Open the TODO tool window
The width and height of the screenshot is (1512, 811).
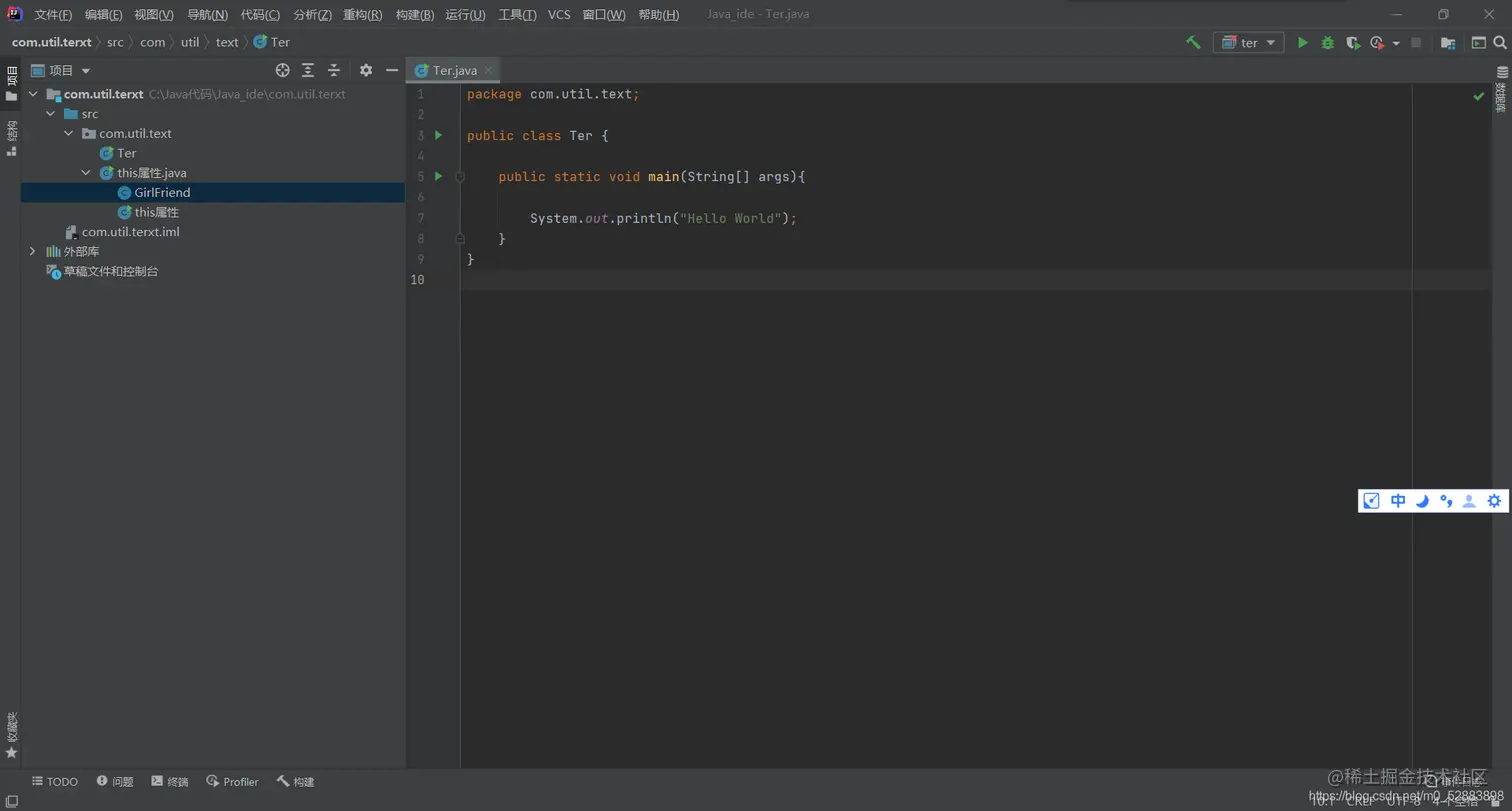tap(54, 782)
